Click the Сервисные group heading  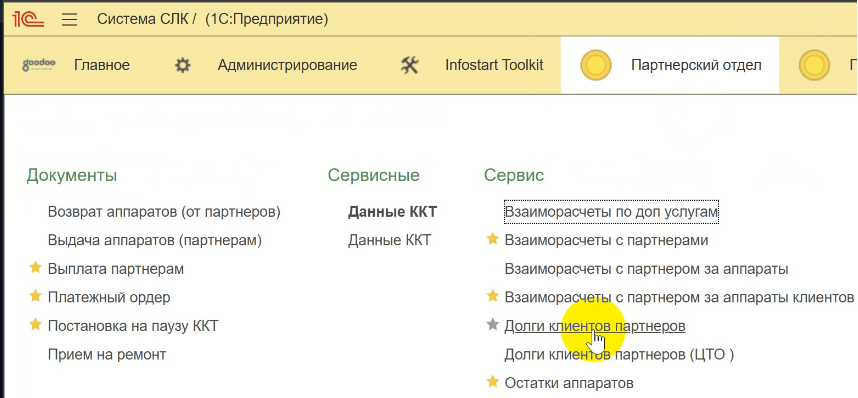coord(374,176)
